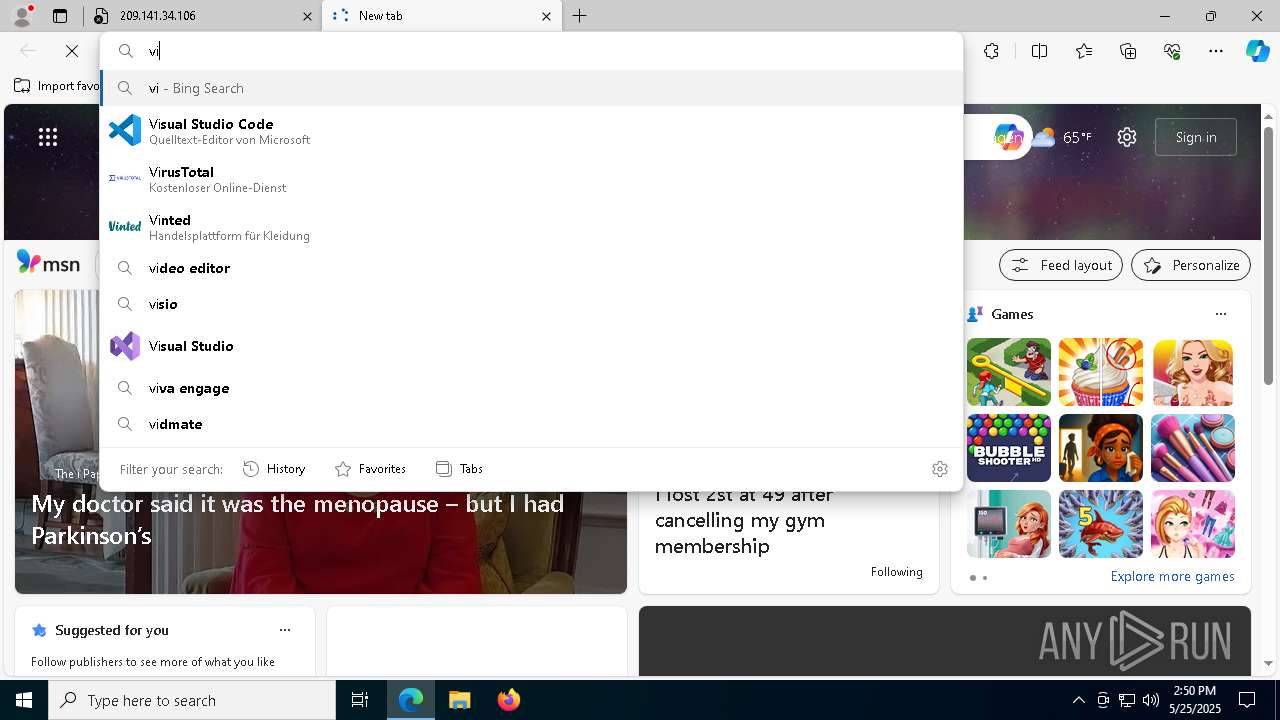Launch Firefox from the taskbar
Image resolution: width=1280 pixels, height=720 pixels.
[509, 700]
